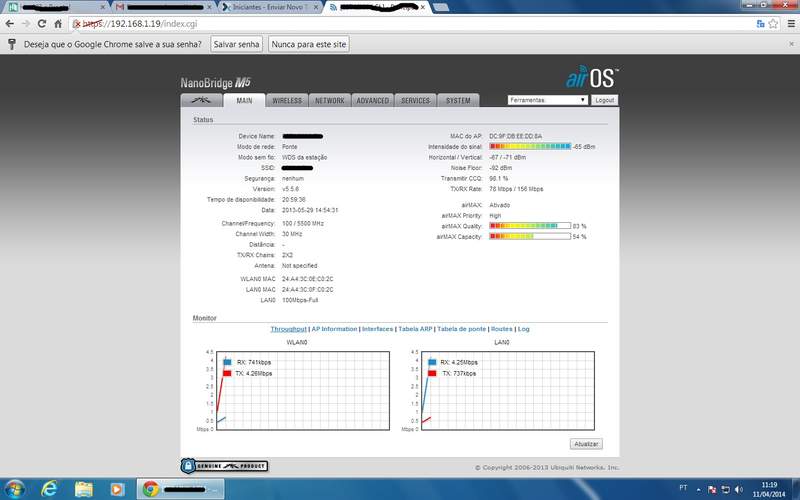The width and height of the screenshot is (800, 500).
Task: Click the Noise Floor -92 dBm value
Action: tap(501, 168)
